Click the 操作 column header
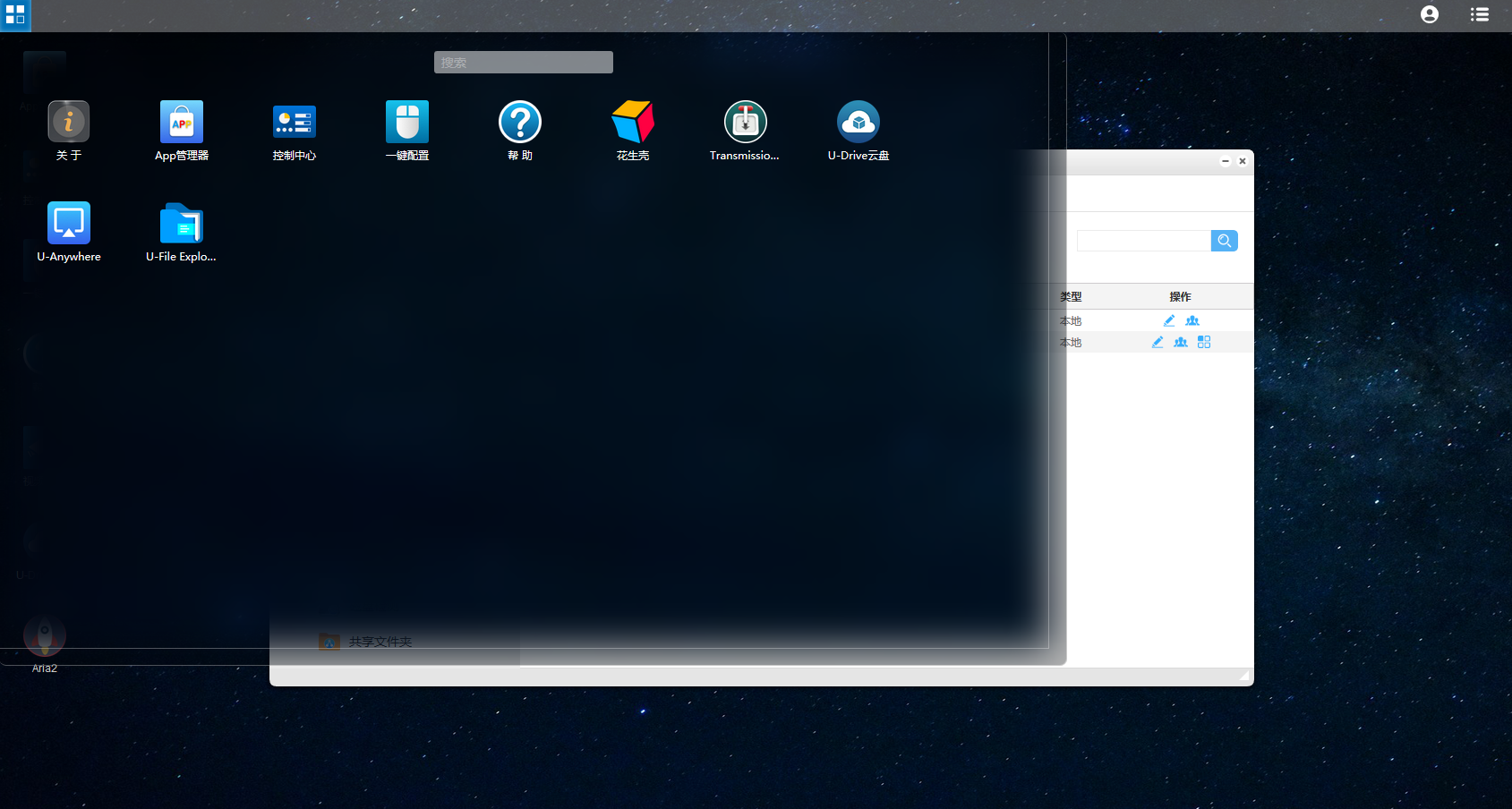1512x809 pixels. (x=1180, y=296)
